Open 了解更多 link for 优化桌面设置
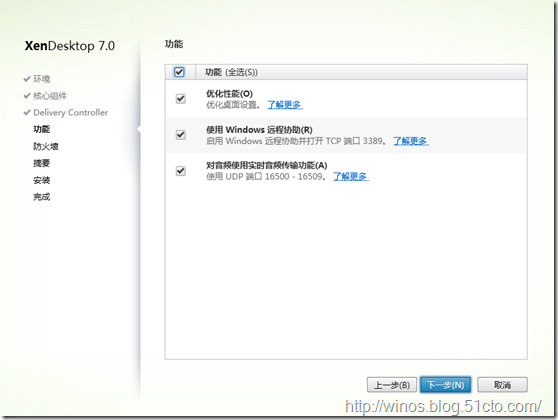 pyautogui.click(x=285, y=105)
